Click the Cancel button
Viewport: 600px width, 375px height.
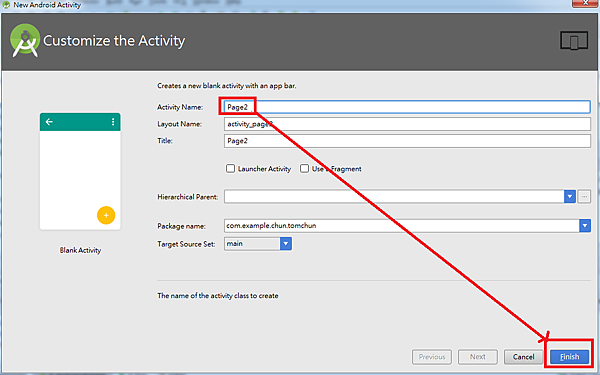[x=523, y=357]
